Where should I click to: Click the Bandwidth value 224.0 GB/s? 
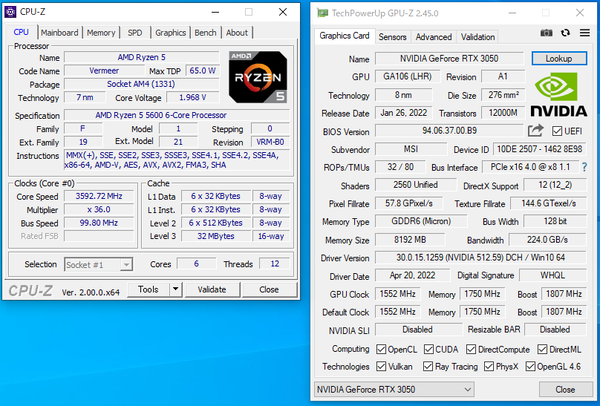[548, 240]
